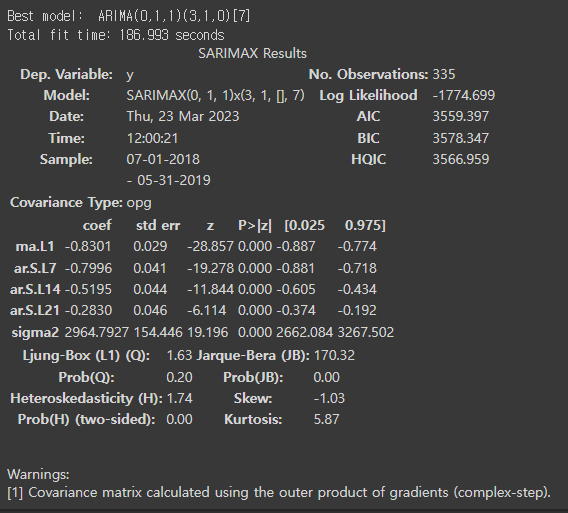Click the BIC value 3578.347
Screen dimensions: 568x513
pyautogui.click(x=461, y=138)
